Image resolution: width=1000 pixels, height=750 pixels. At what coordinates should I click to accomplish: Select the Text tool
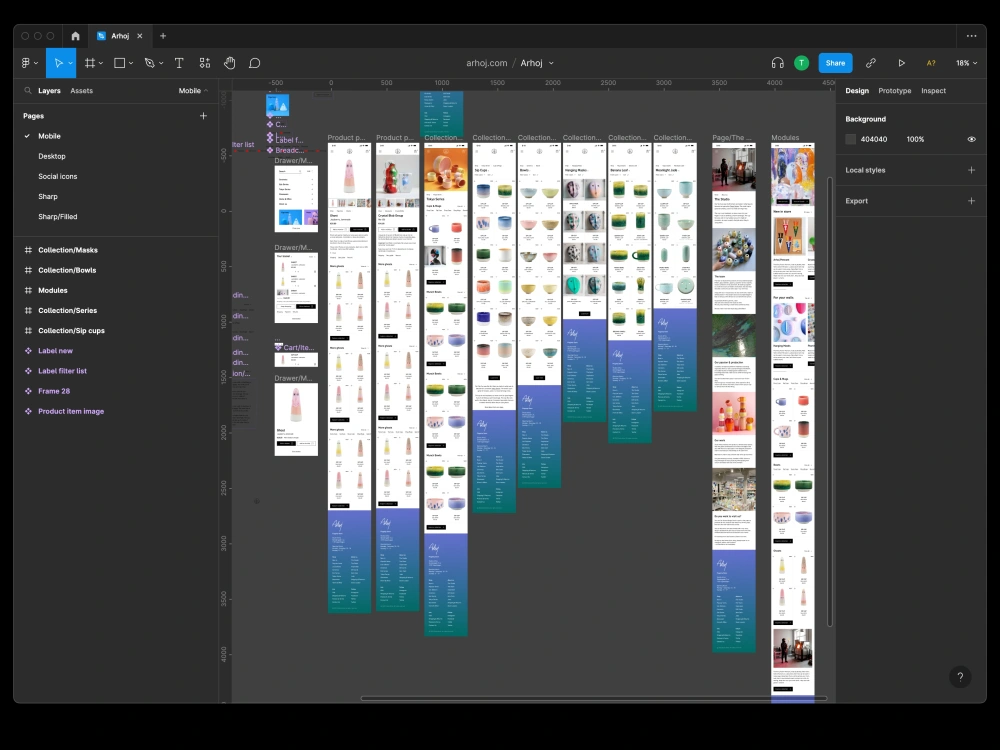coord(179,63)
